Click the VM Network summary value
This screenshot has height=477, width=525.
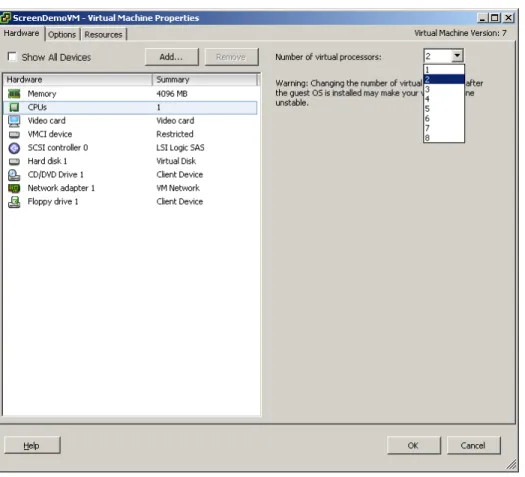tap(178, 188)
